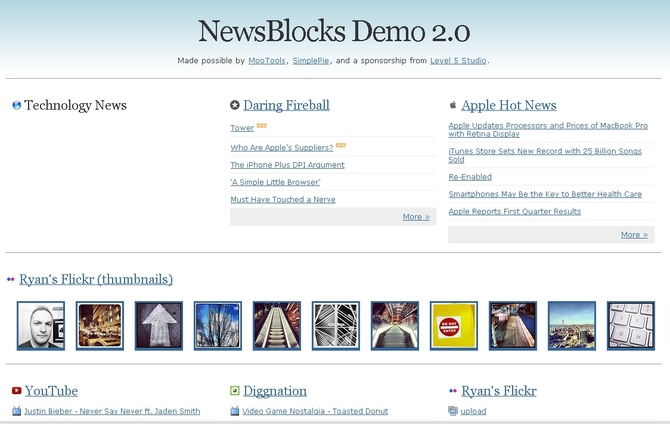Click the globe icon beside Technology News
The image size is (670, 424).
(17, 105)
